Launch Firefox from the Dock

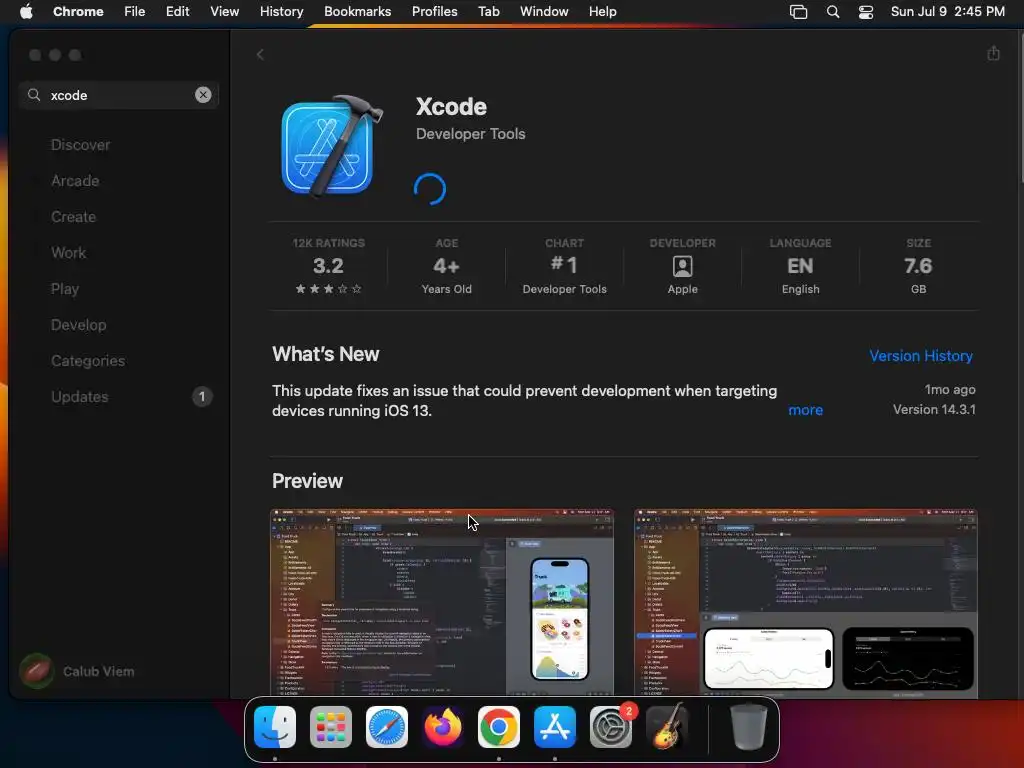click(x=443, y=727)
